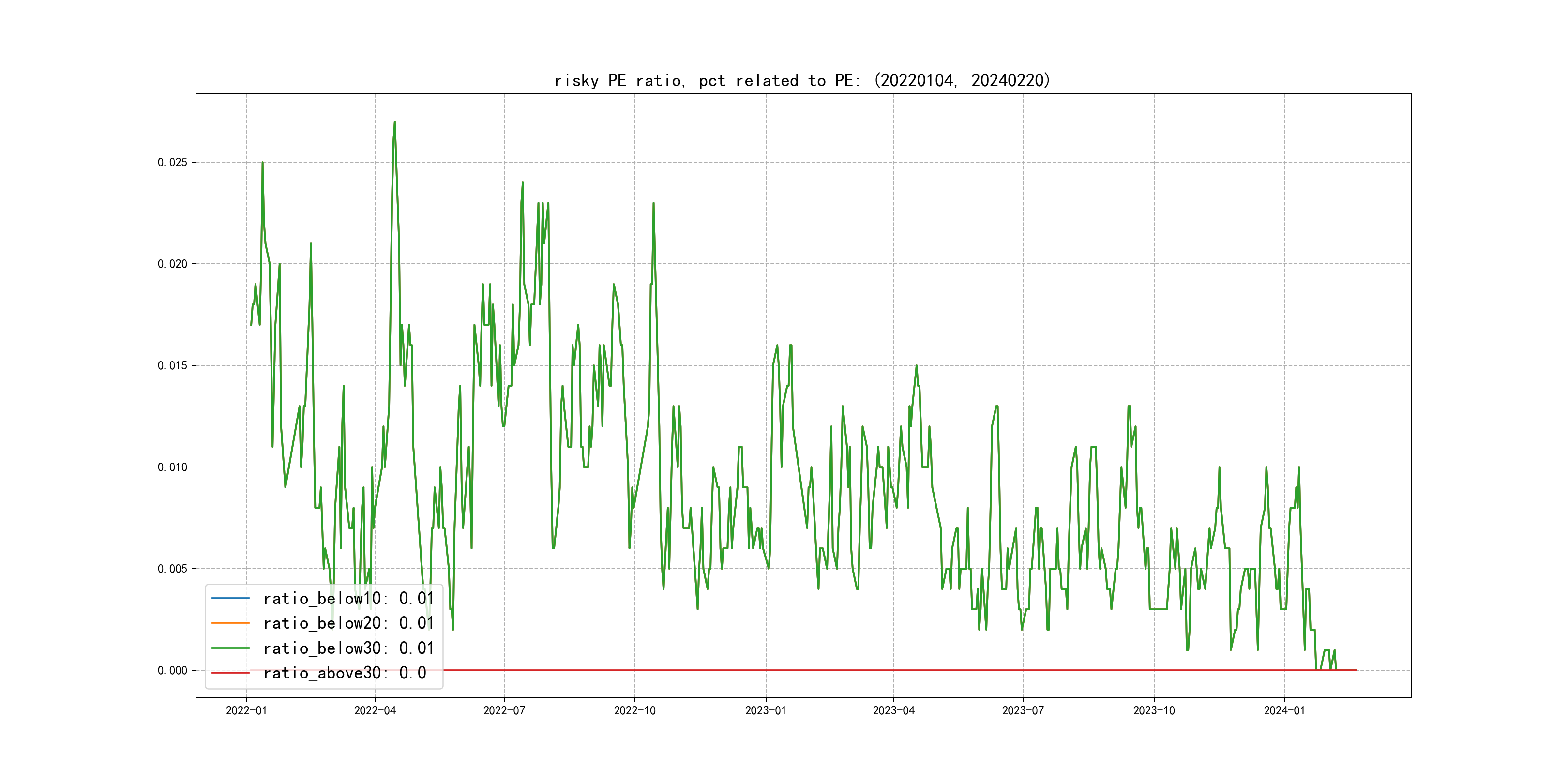Click the orange ratio_below20 legend line

tap(230, 623)
